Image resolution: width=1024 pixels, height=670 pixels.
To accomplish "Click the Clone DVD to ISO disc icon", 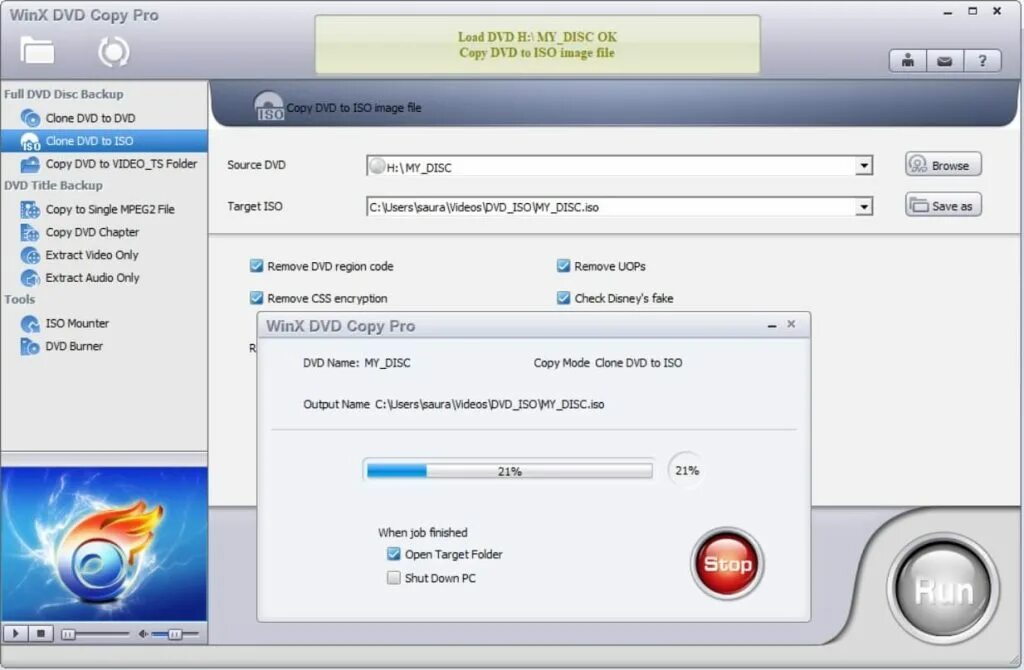I will coord(30,141).
